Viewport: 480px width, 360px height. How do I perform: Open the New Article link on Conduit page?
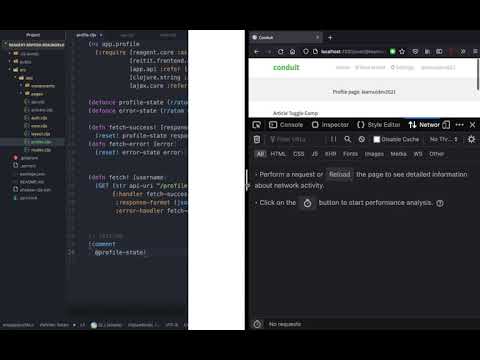click(370, 68)
